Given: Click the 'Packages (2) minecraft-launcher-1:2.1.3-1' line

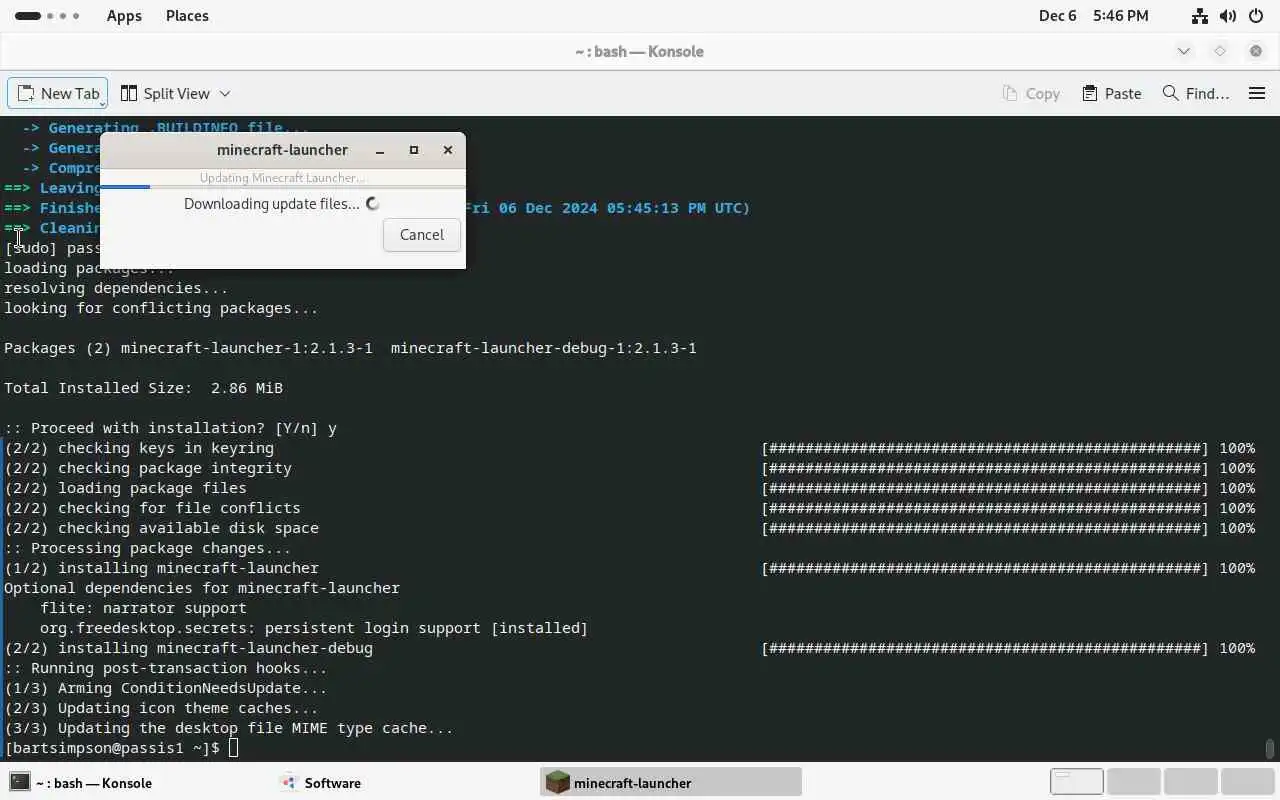Looking at the screenshot, I should click(x=350, y=348).
